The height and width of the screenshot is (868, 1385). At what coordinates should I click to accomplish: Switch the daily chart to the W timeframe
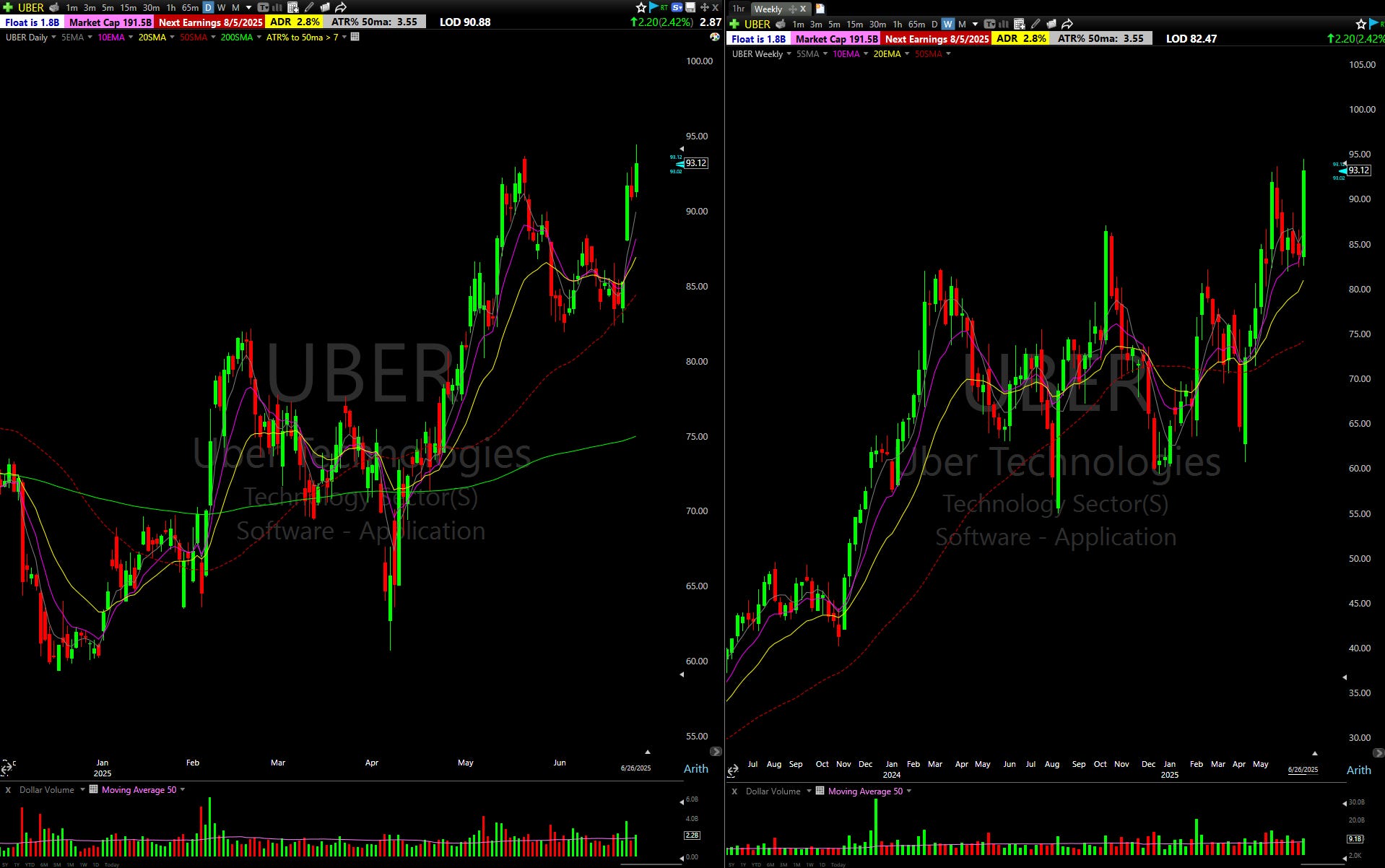(x=221, y=7)
